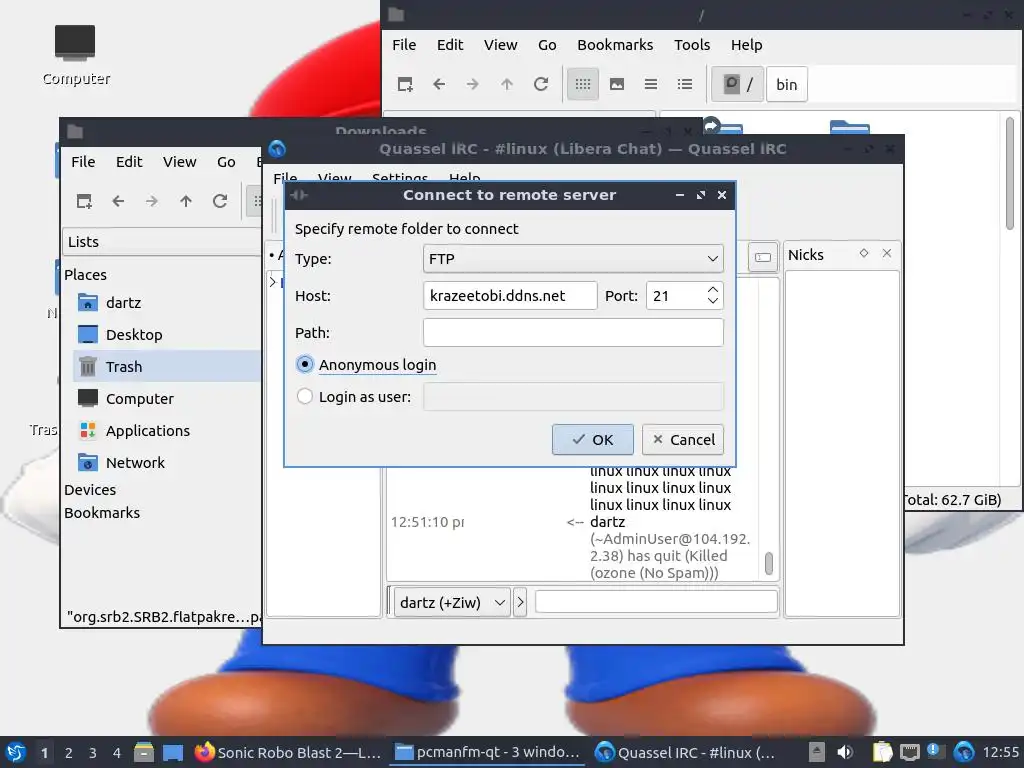
Task: Reload the Downloads folder view
Action: point(220,201)
